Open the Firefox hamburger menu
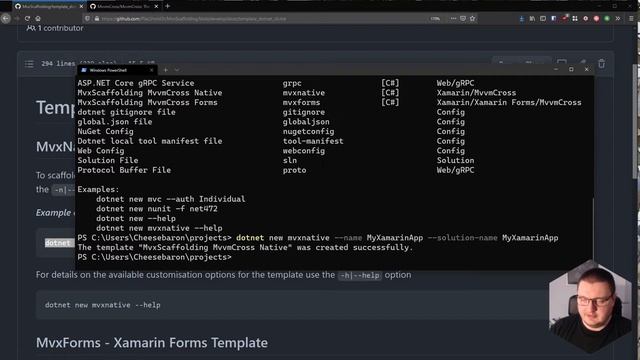 click(x=631, y=19)
